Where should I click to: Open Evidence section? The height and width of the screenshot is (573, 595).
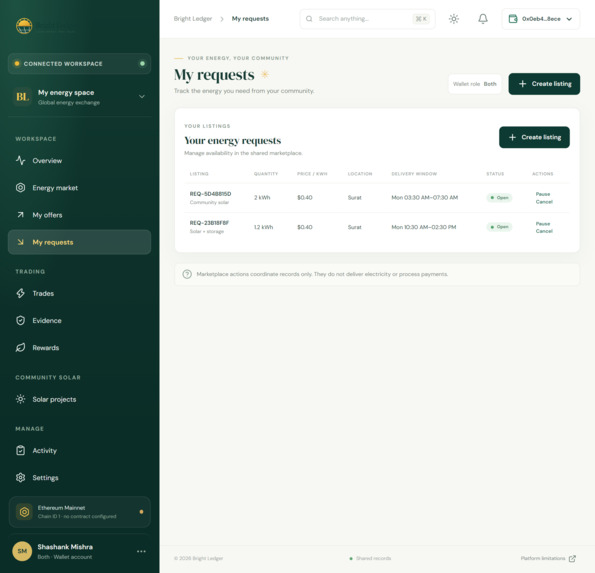tap(79, 321)
